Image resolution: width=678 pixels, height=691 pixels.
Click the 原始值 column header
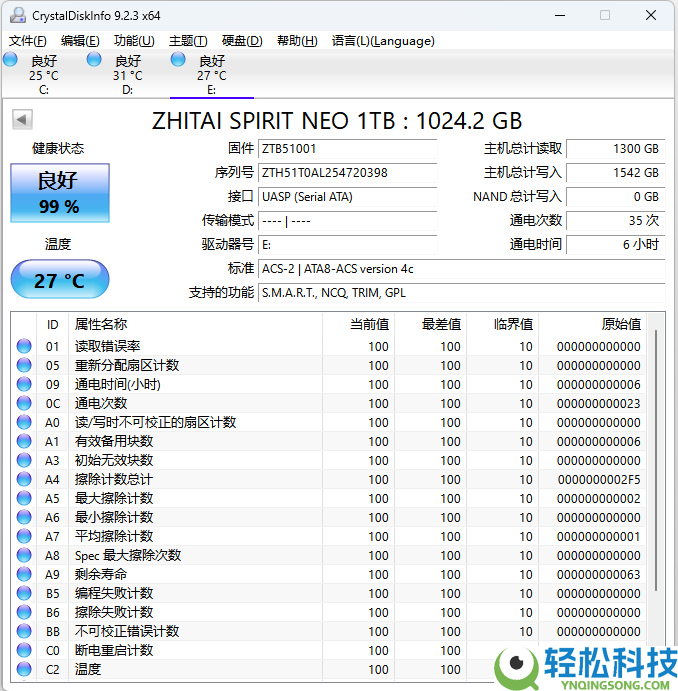(593, 324)
